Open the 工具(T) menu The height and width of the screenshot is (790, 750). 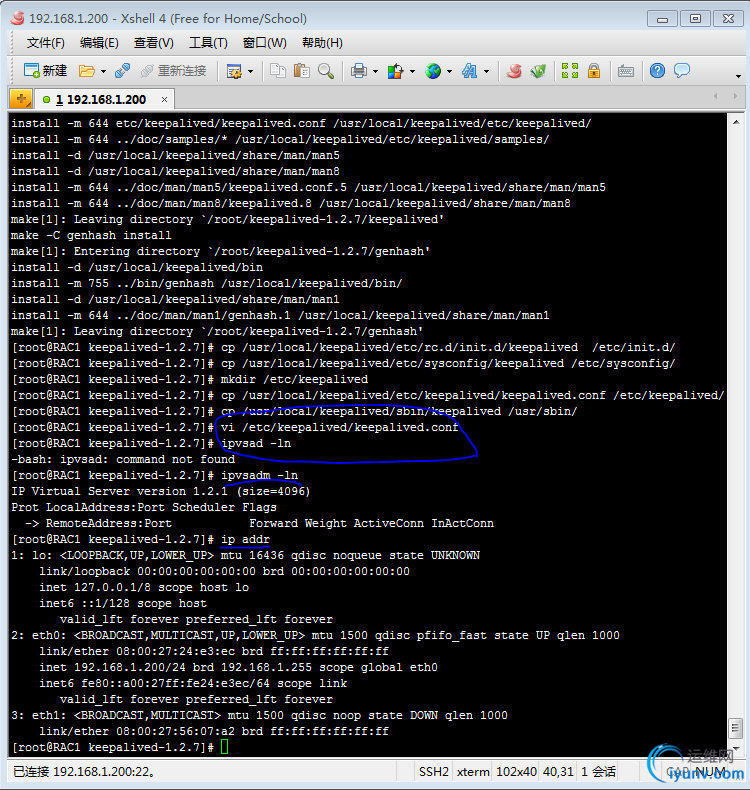(208, 43)
